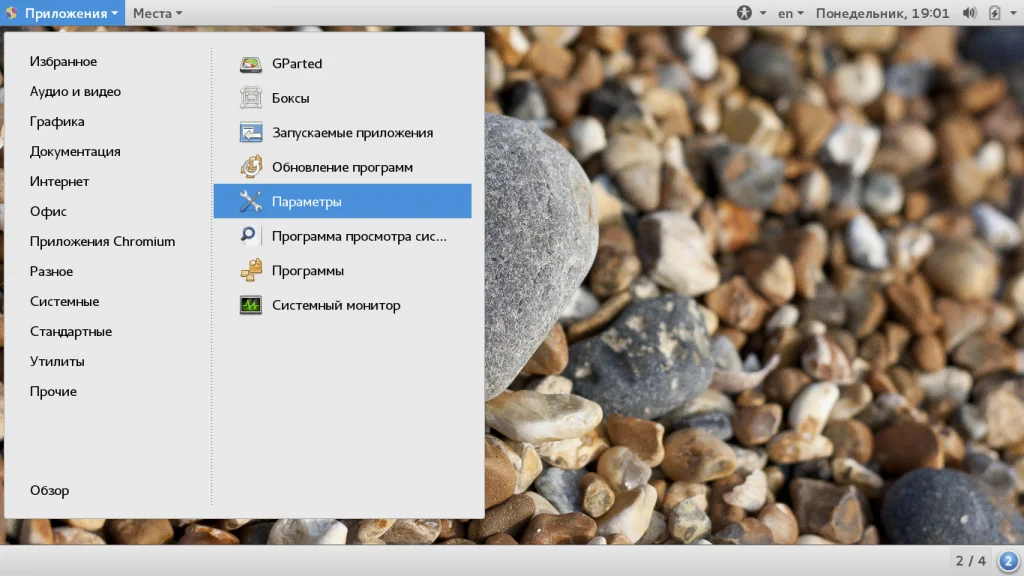The height and width of the screenshot is (576, 1024).
Task: Click the Системный монитор label
Action: (336, 306)
